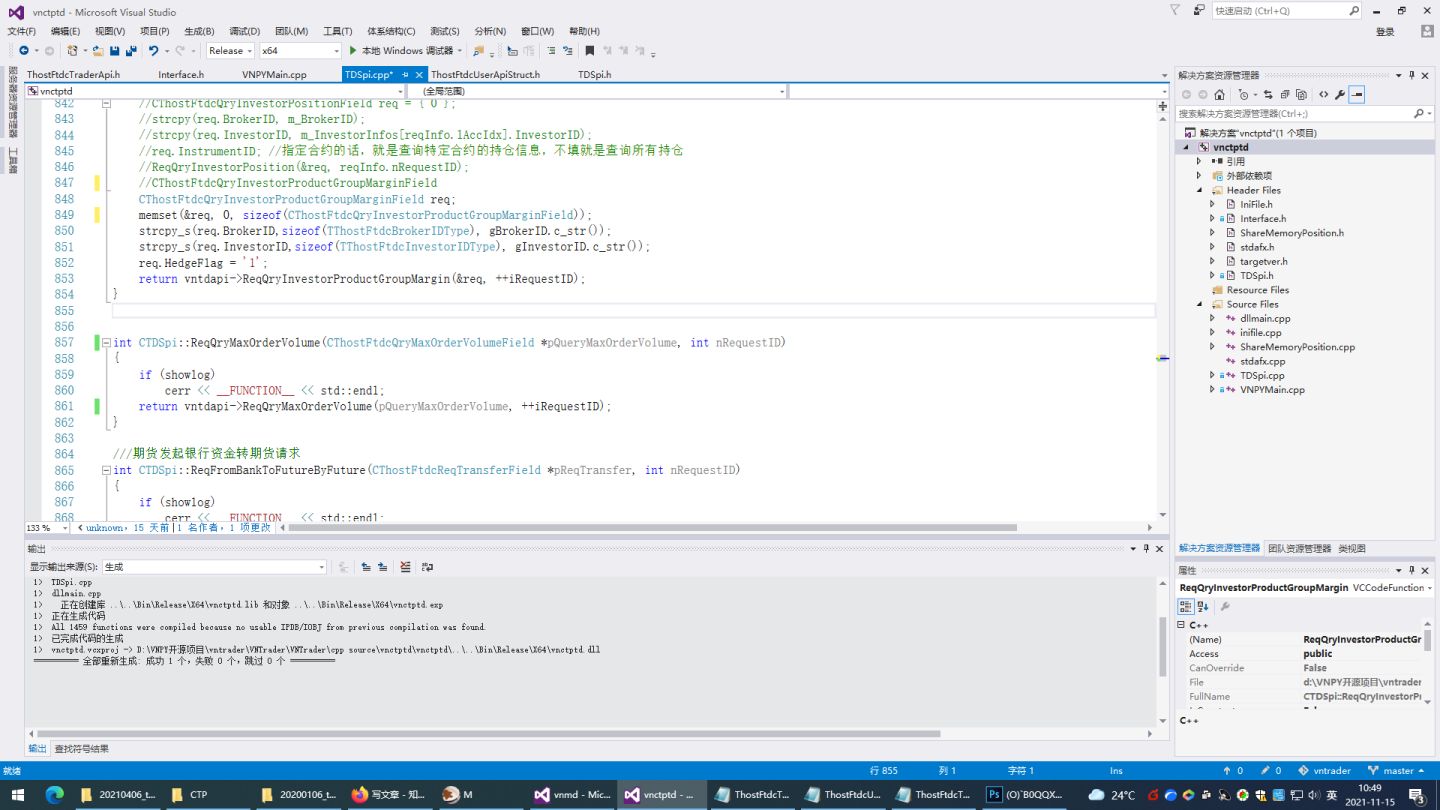
Task: Select TDSpi.cpp in Solution Explorer
Action: tap(1262, 375)
